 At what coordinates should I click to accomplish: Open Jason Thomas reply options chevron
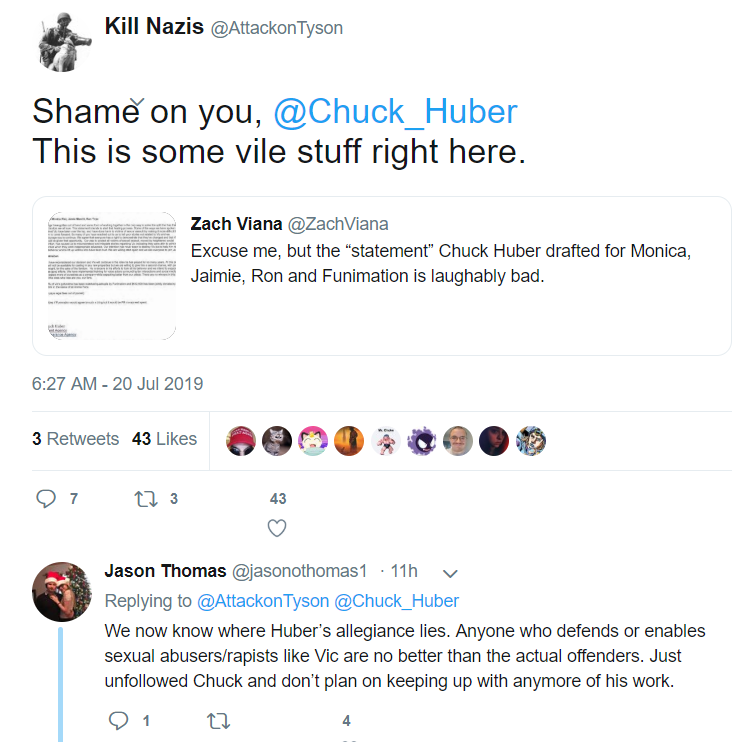pyautogui.click(x=450, y=574)
